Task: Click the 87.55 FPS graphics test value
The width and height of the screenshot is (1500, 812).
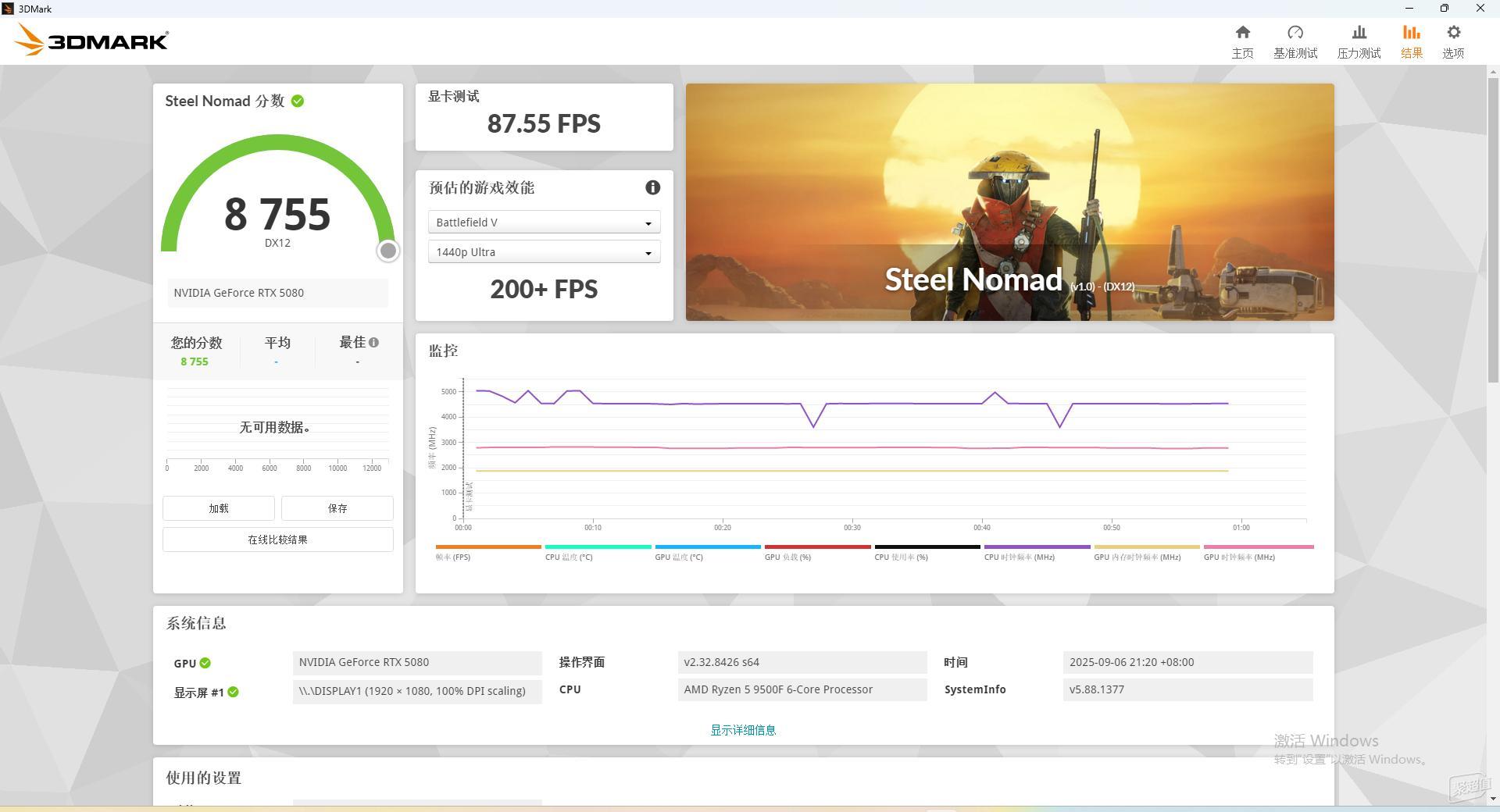Action: [544, 123]
